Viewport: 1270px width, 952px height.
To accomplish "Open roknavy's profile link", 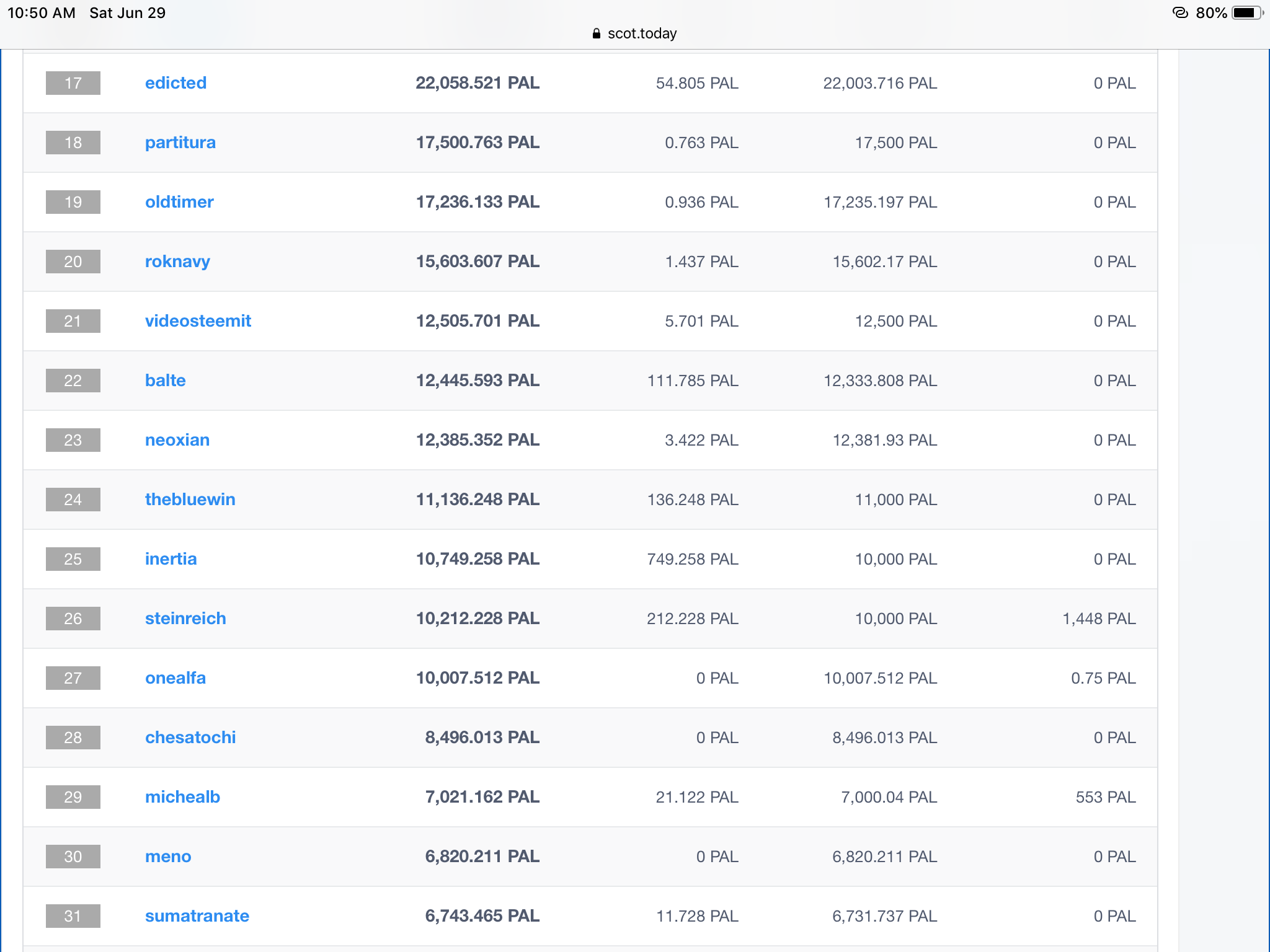I will click(x=177, y=262).
